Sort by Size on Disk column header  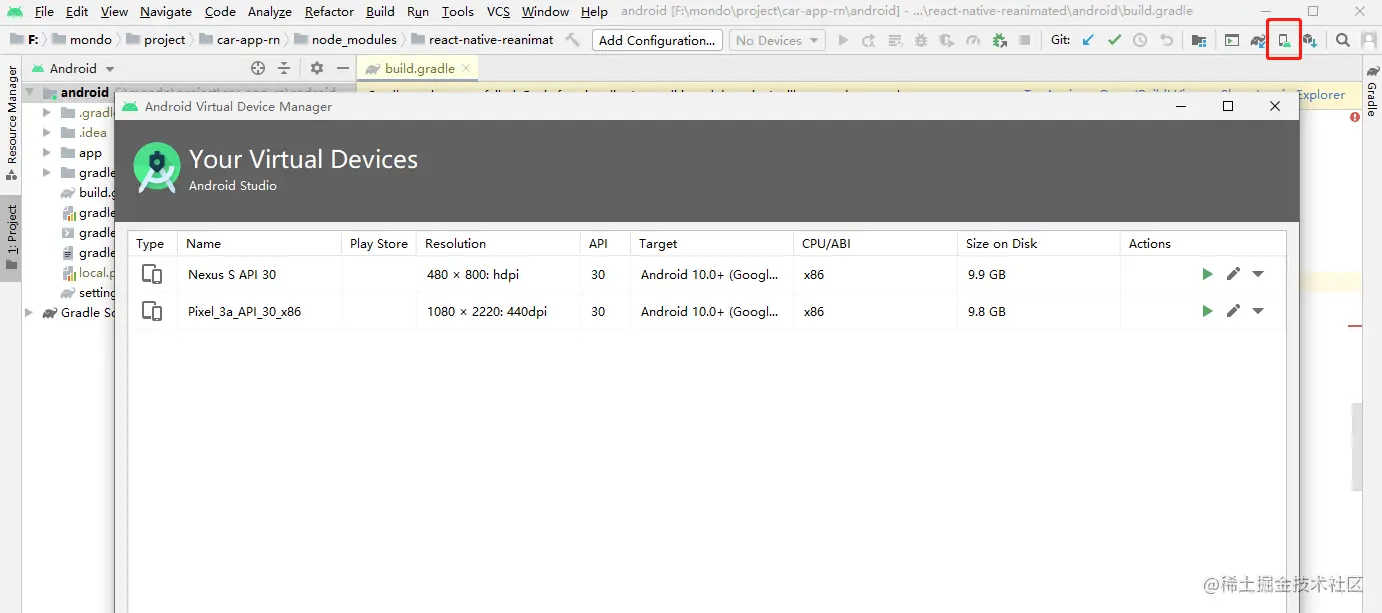point(1039,243)
